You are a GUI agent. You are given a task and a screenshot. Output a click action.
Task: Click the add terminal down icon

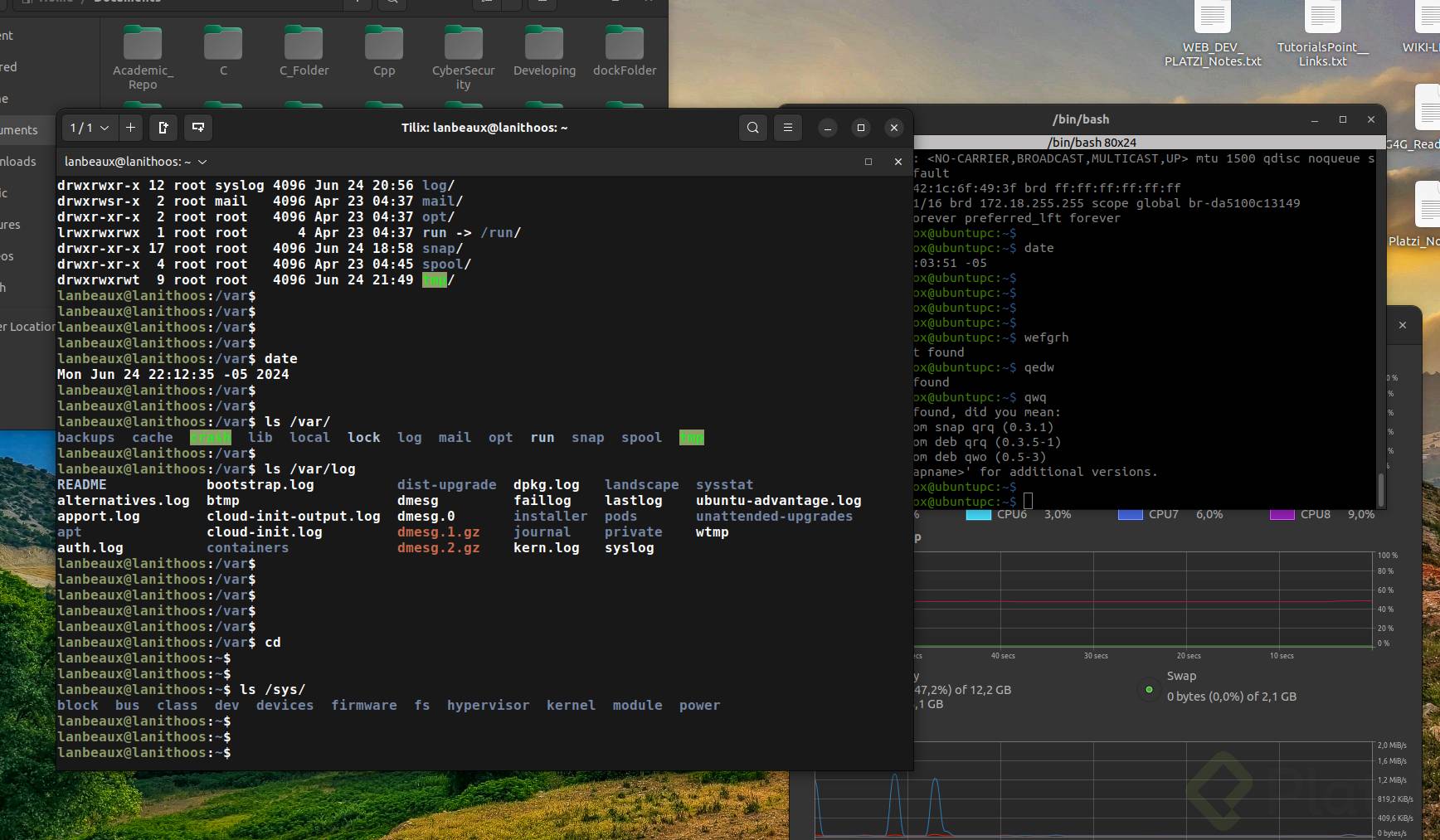pyautogui.click(x=198, y=128)
